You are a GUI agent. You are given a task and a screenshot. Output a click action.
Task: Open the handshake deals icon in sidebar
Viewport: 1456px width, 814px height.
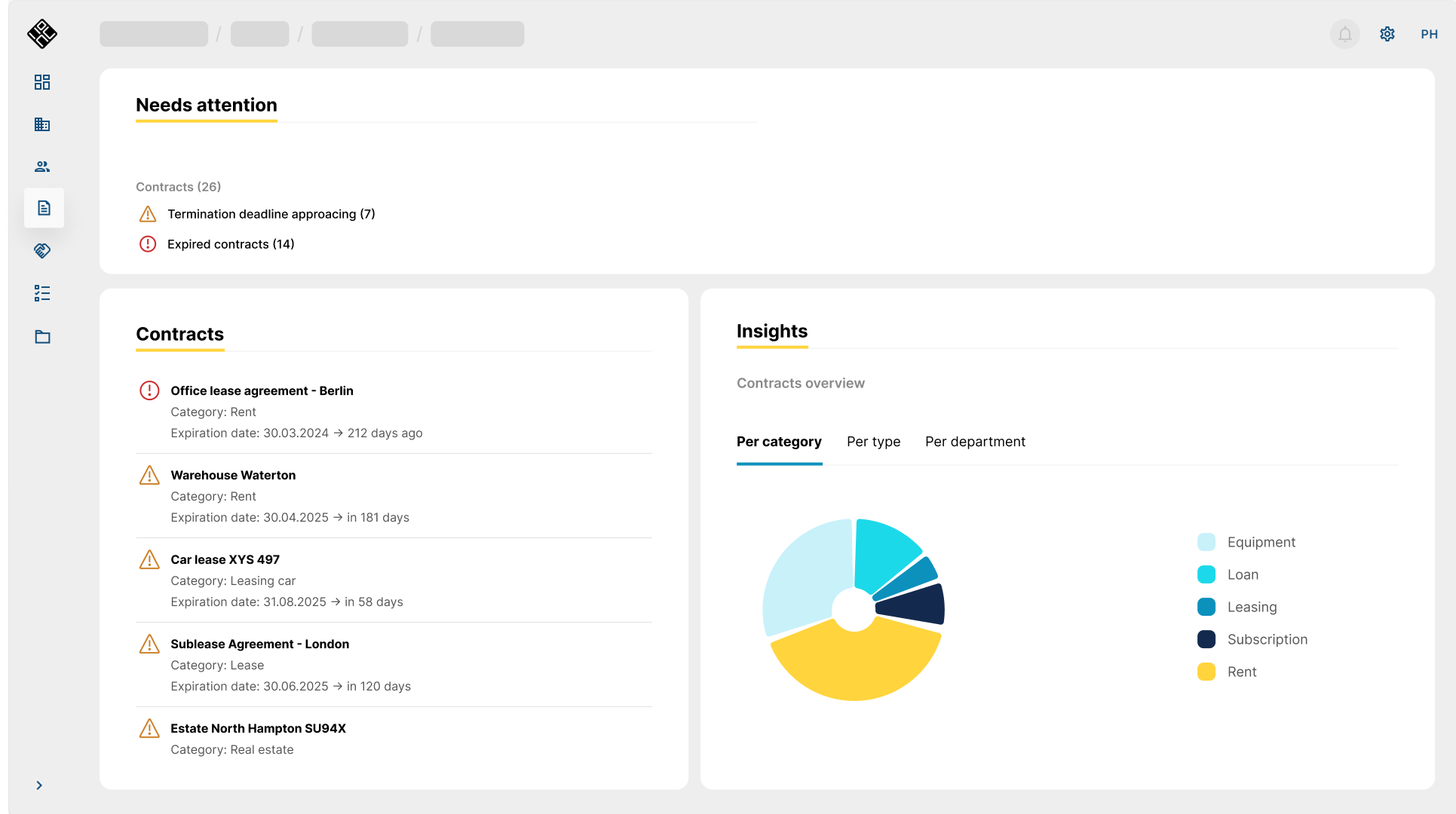pyautogui.click(x=42, y=251)
